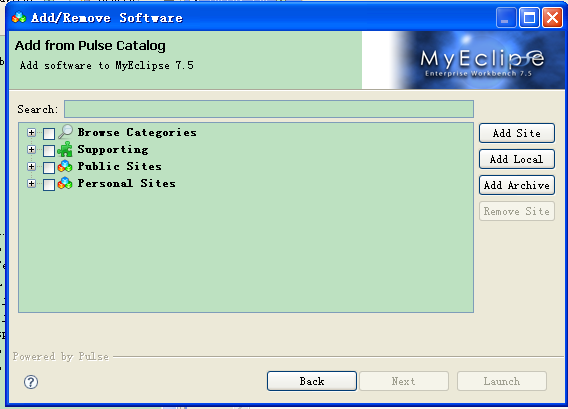Click the Add/Remove Software title bar icon
Viewport: 568px width, 409px height.
(x=18, y=17)
